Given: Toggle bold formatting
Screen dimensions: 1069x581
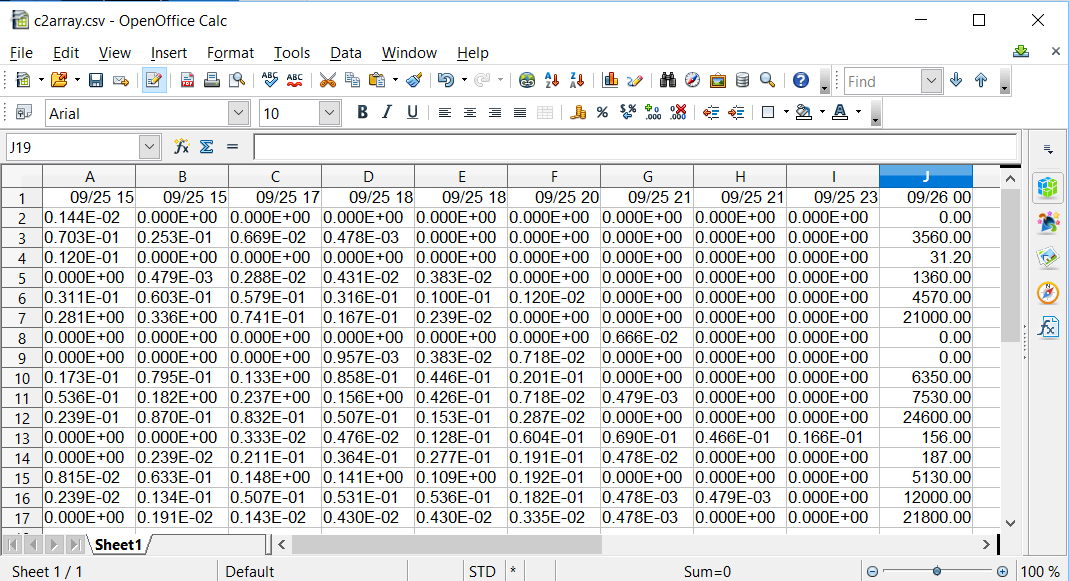Looking at the screenshot, I should click(362, 113).
